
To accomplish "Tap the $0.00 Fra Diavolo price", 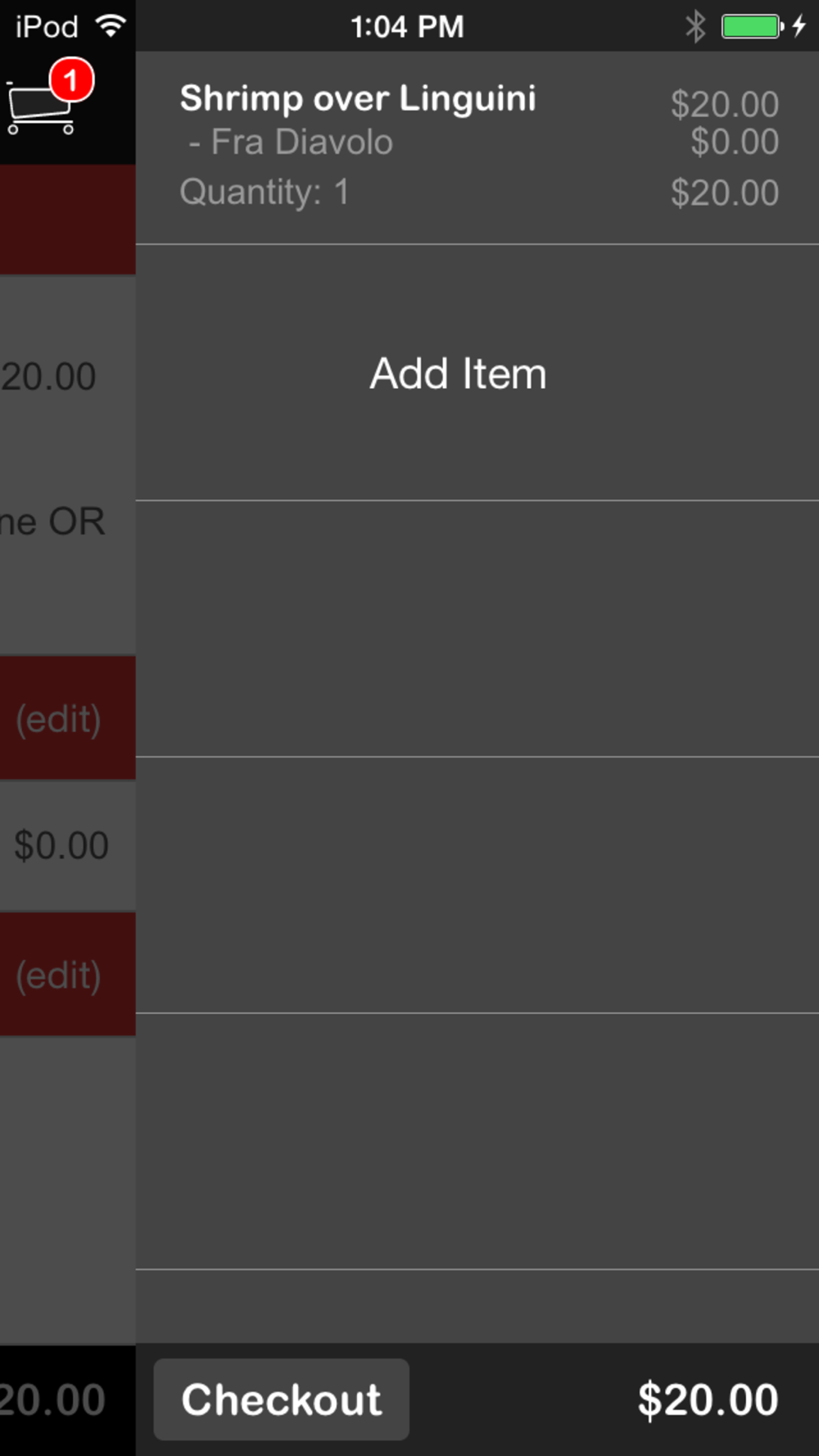I will [734, 142].
